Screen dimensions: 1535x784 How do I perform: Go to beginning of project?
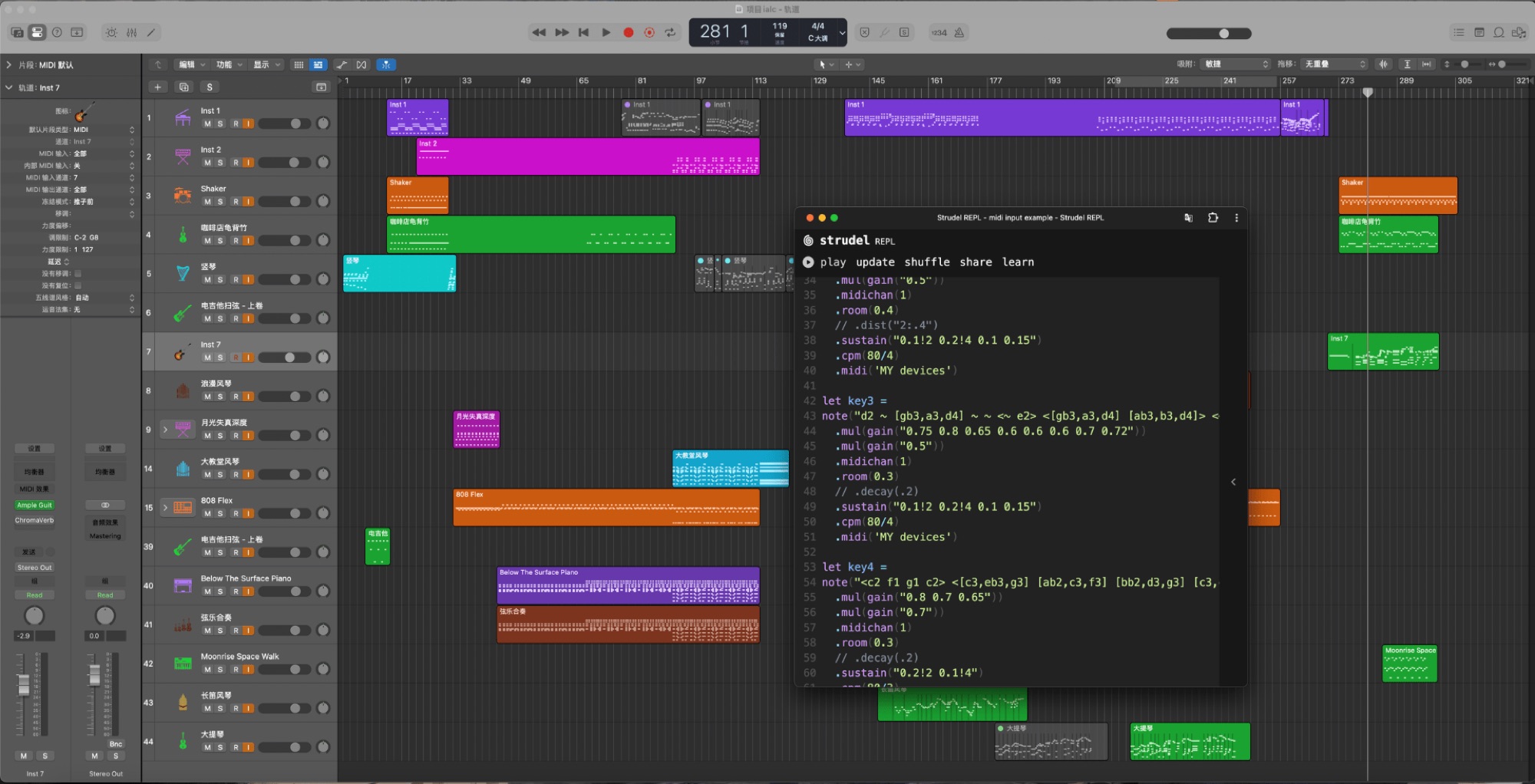coord(583,32)
